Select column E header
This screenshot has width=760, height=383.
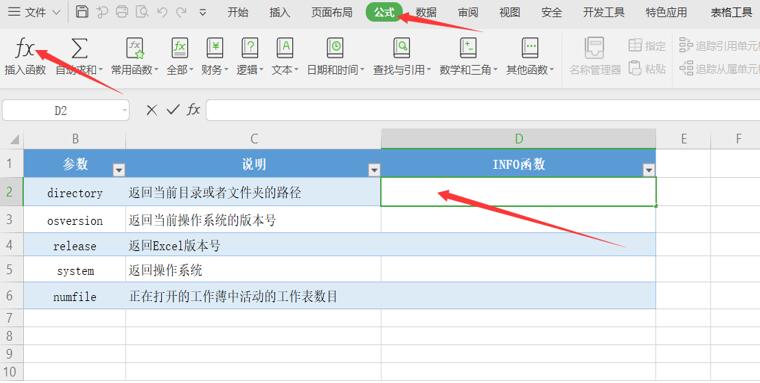click(x=683, y=139)
